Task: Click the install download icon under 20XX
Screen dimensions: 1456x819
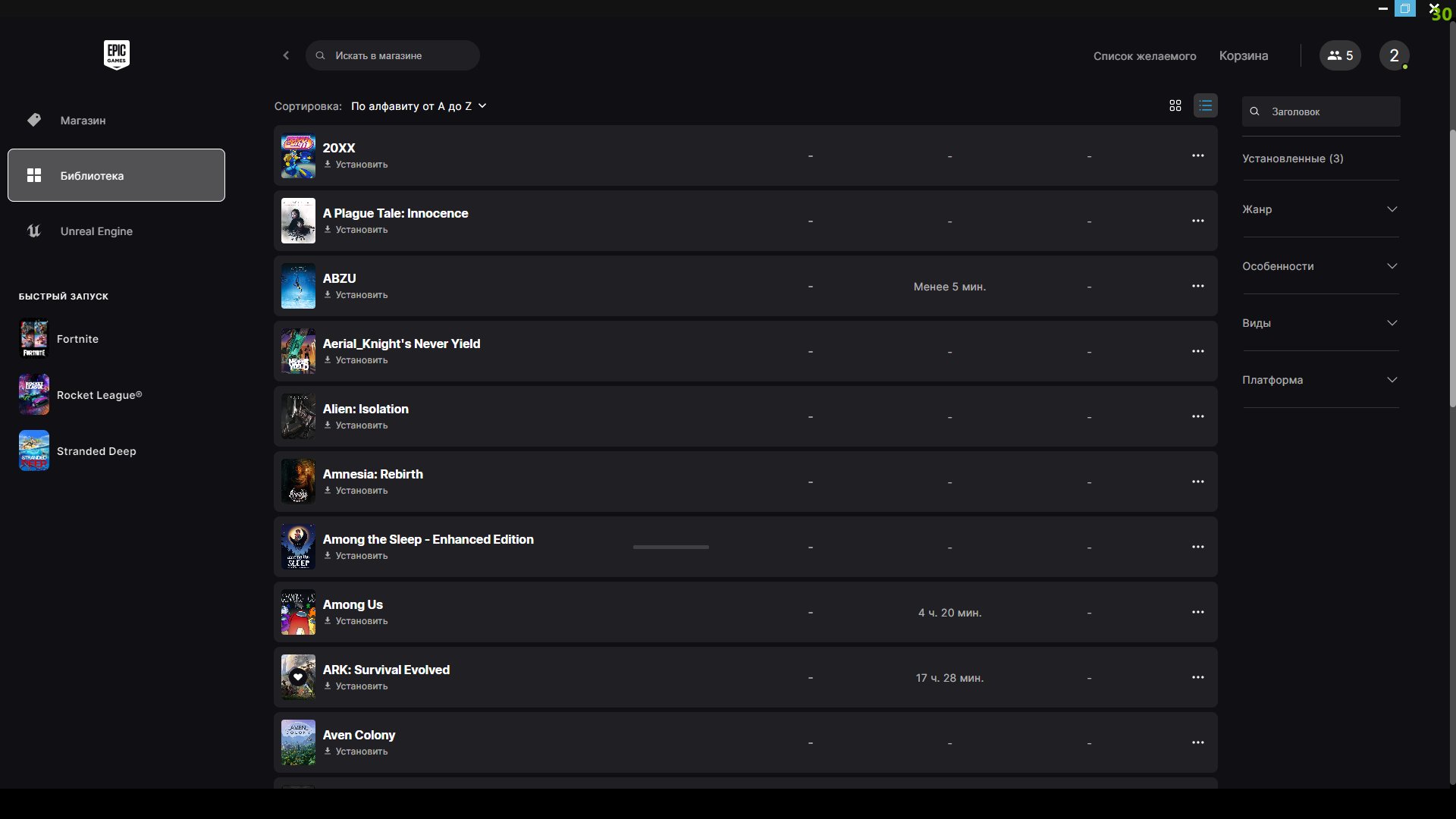Action: coord(328,165)
